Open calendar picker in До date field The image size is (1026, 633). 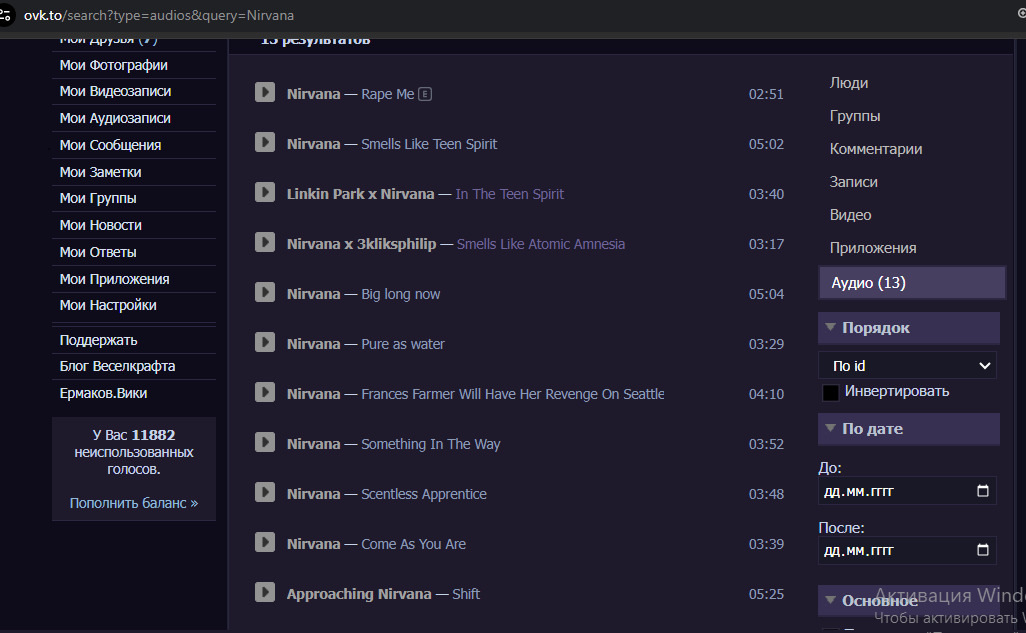pyautogui.click(x=982, y=490)
